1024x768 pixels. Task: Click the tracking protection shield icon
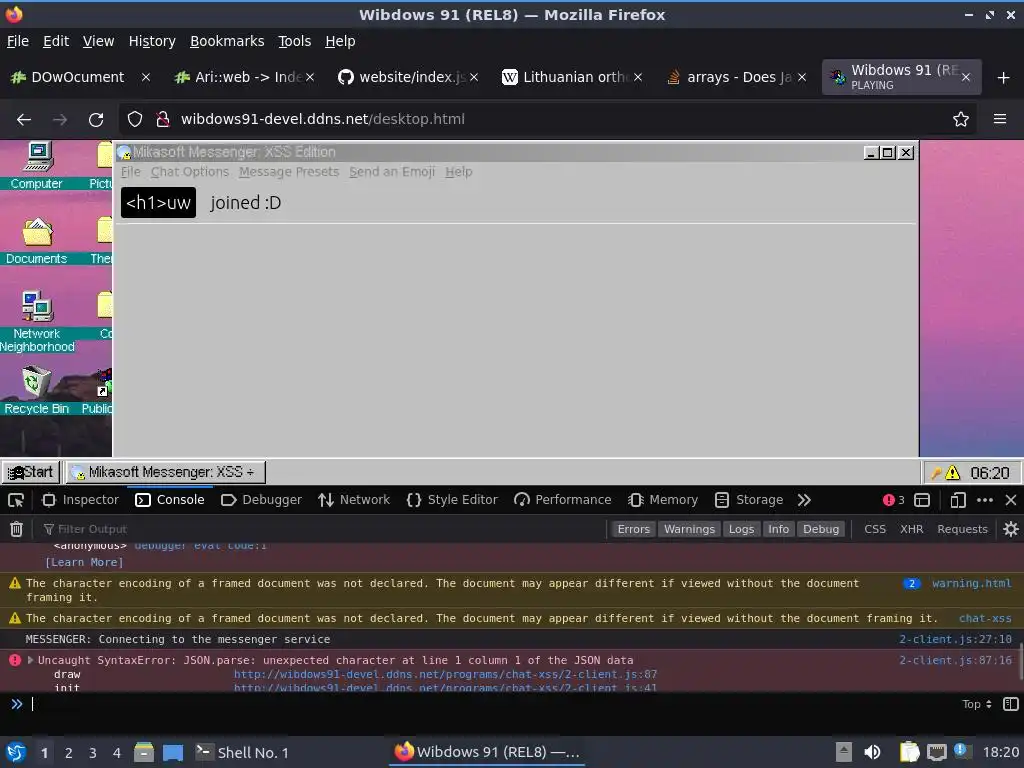[135, 120]
